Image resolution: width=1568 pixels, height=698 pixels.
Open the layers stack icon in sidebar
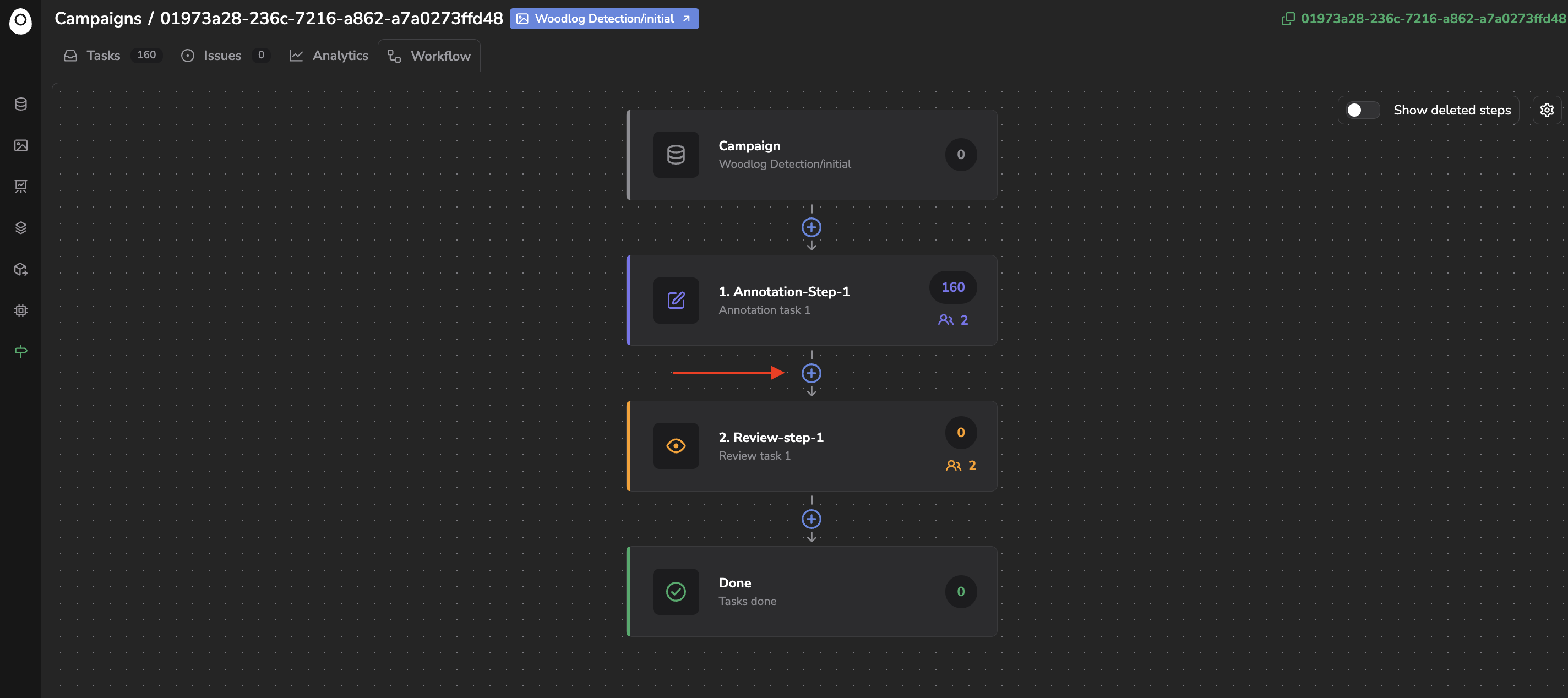click(x=21, y=227)
